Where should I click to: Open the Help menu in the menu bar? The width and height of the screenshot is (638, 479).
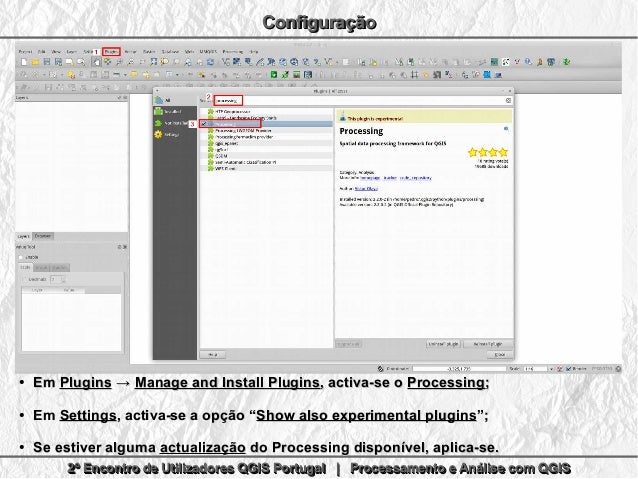254,52
